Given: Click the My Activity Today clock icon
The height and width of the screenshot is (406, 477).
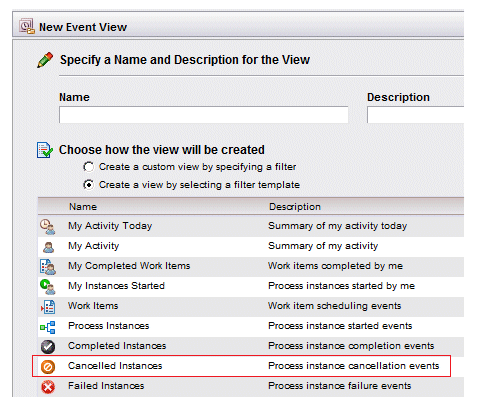Looking at the screenshot, I should [x=48, y=227].
